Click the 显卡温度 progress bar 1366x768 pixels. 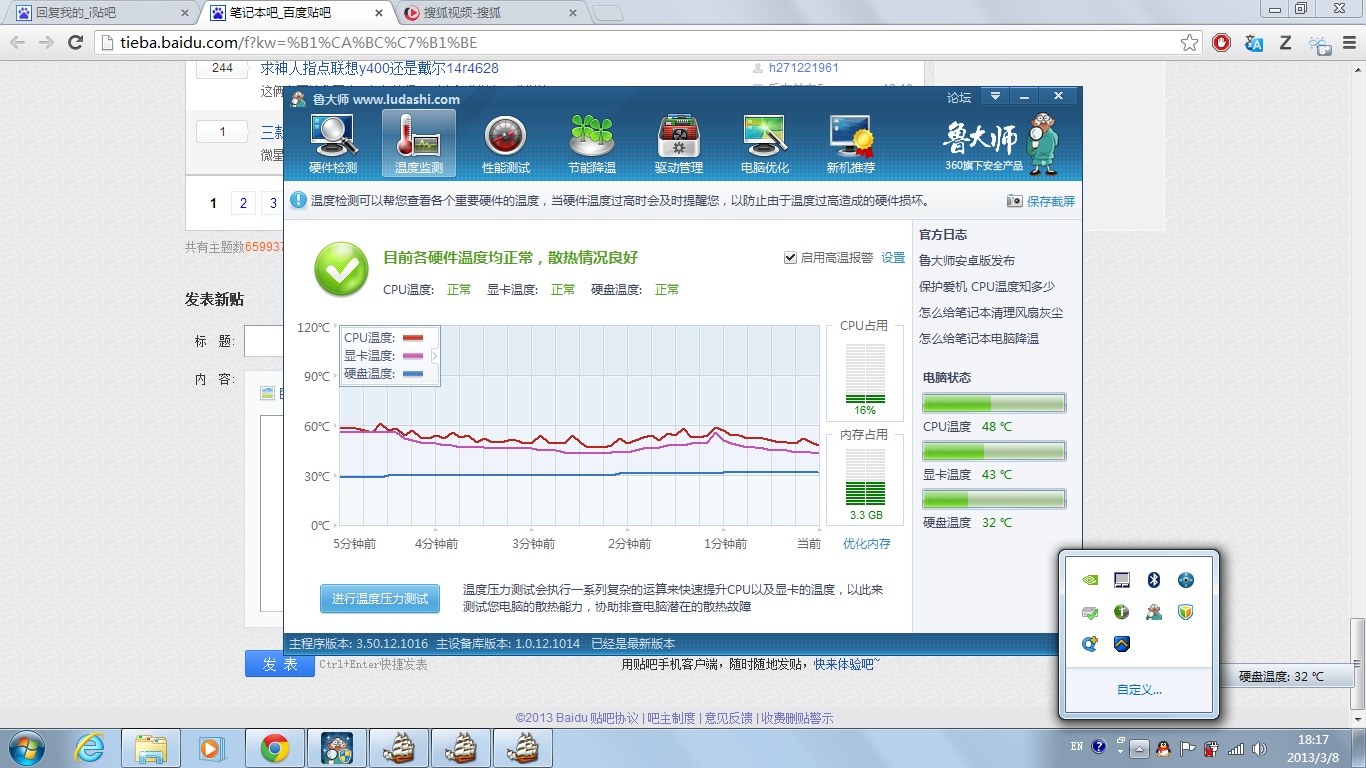tap(994, 451)
